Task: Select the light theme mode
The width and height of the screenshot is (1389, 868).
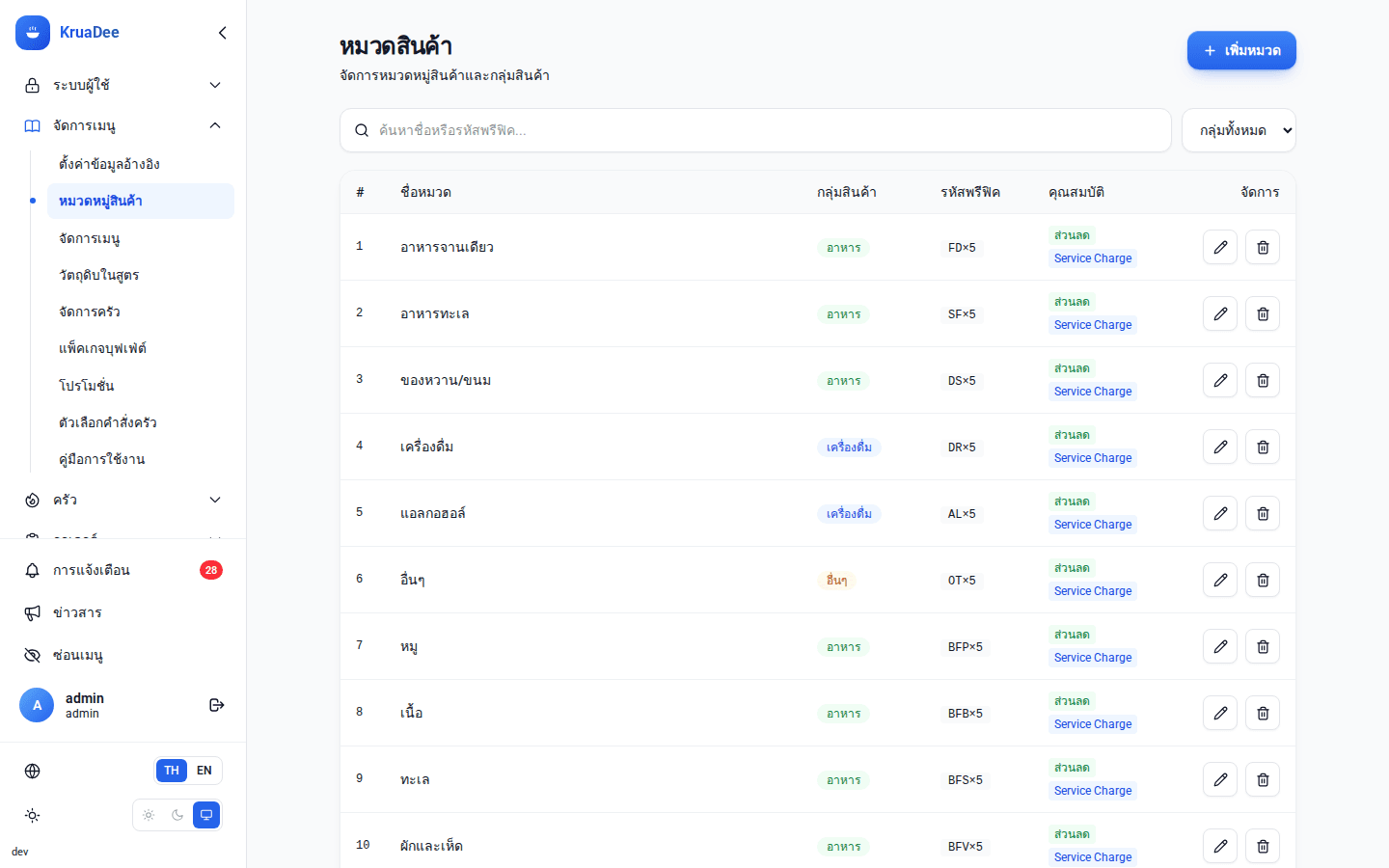Action: coord(149,815)
